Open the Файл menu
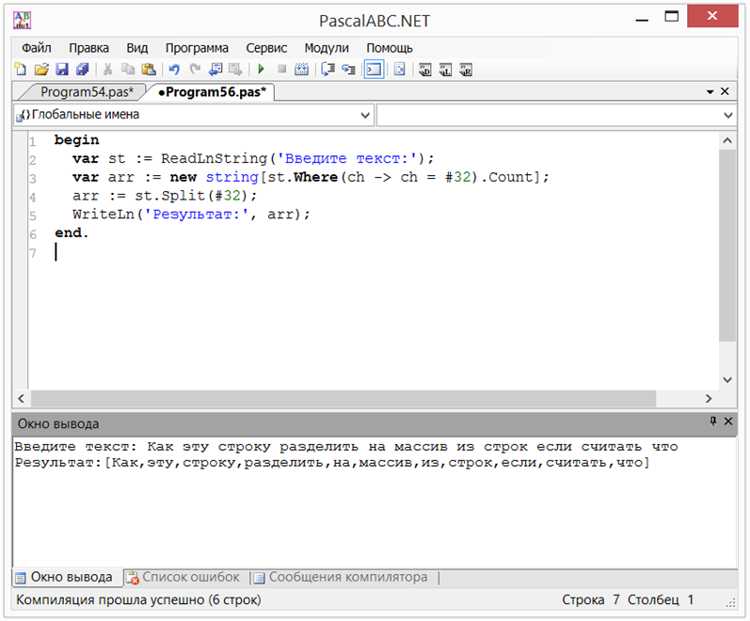 point(36,48)
